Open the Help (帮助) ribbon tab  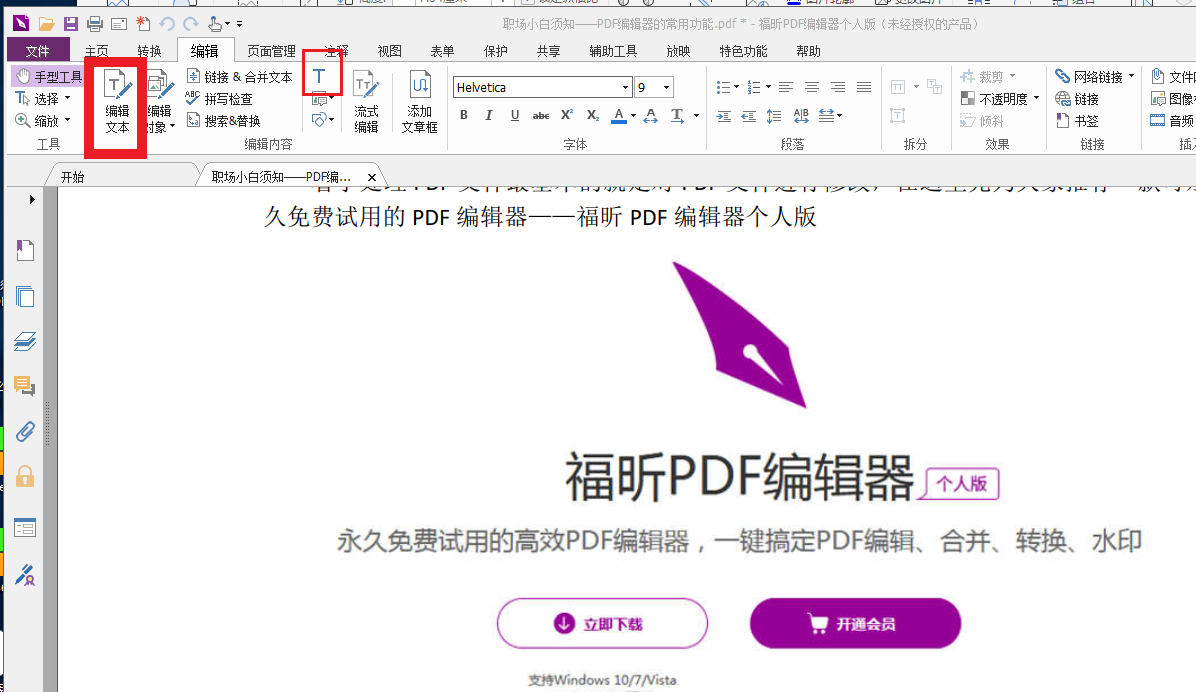pyautogui.click(x=809, y=51)
